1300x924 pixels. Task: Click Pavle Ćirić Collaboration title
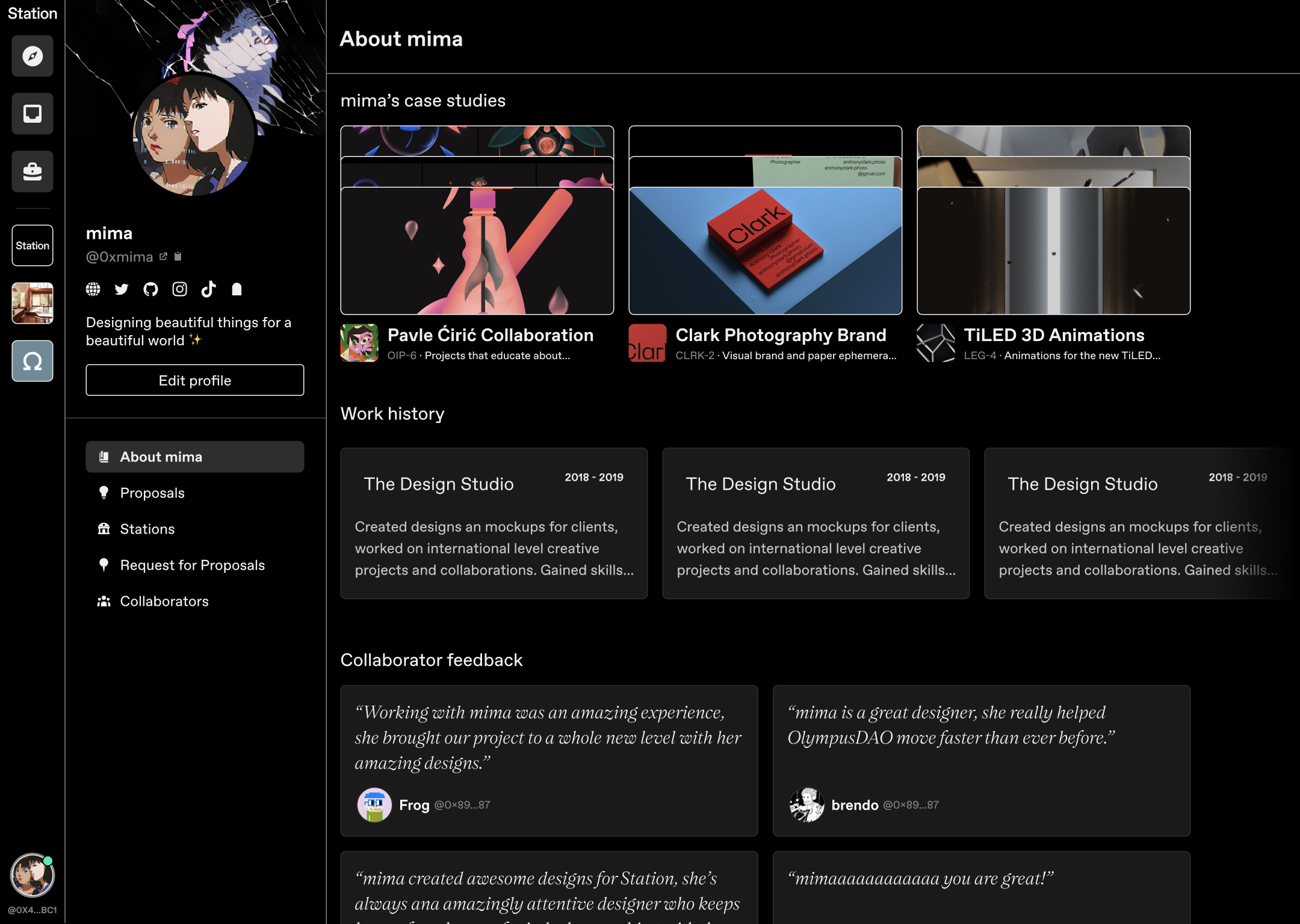(491, 335)
